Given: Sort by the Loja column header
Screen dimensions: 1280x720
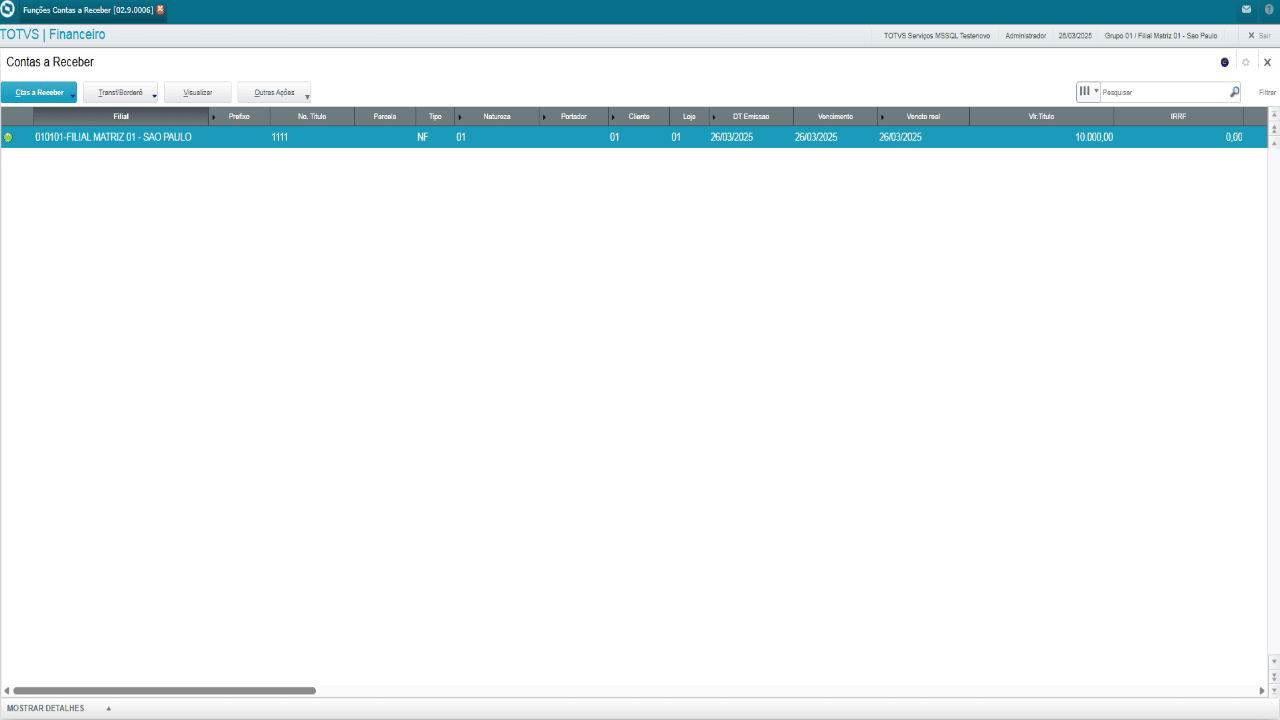Looking at the screenshot, I should click(689, 116).
